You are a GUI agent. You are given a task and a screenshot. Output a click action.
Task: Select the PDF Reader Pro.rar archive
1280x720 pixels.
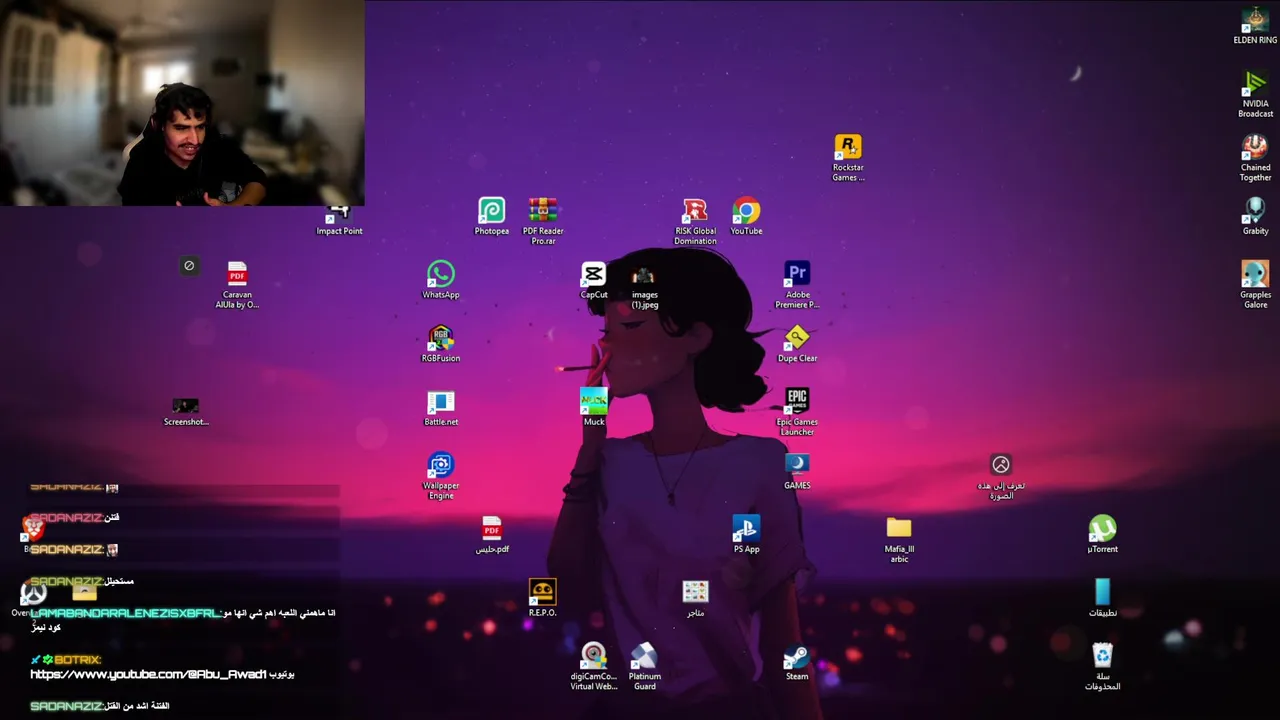click(543, 221)
